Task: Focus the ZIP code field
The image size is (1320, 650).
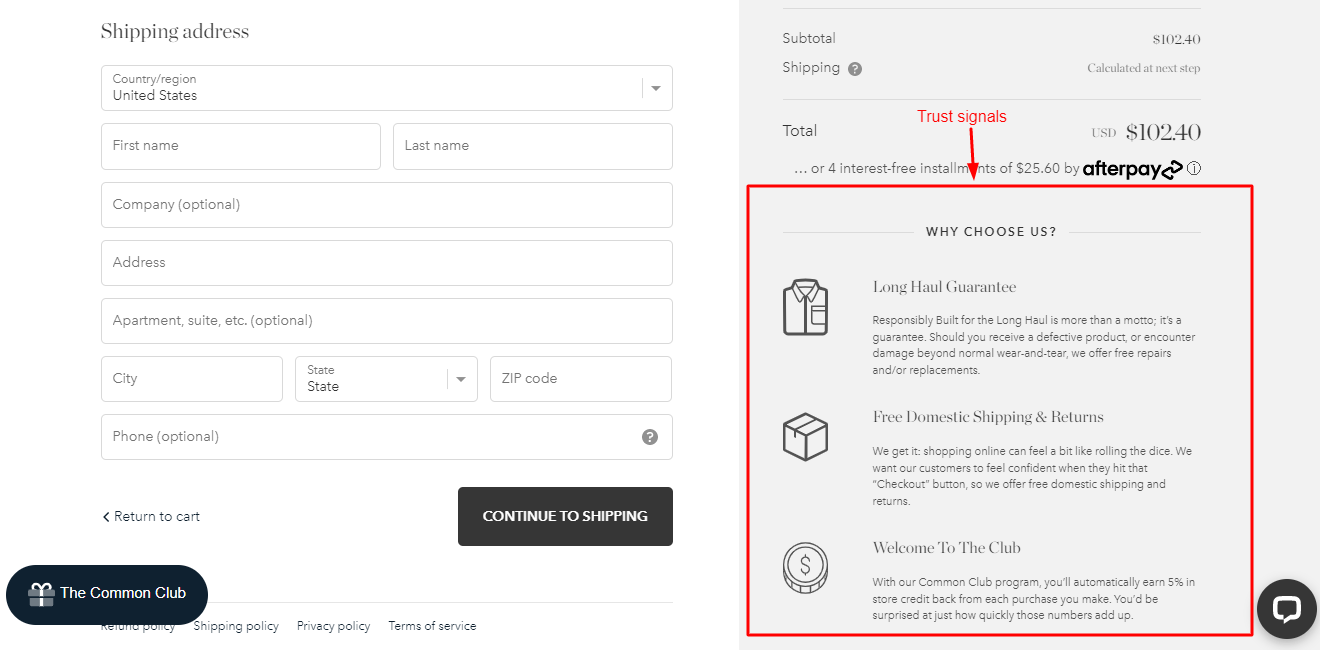Action: point(581,379)
